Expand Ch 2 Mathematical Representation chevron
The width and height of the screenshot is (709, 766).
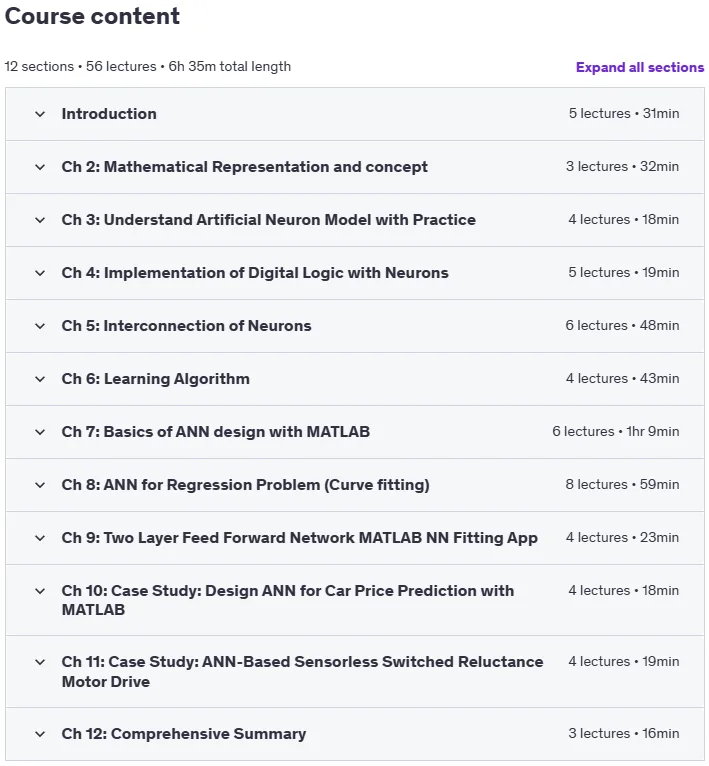(40, 167)
